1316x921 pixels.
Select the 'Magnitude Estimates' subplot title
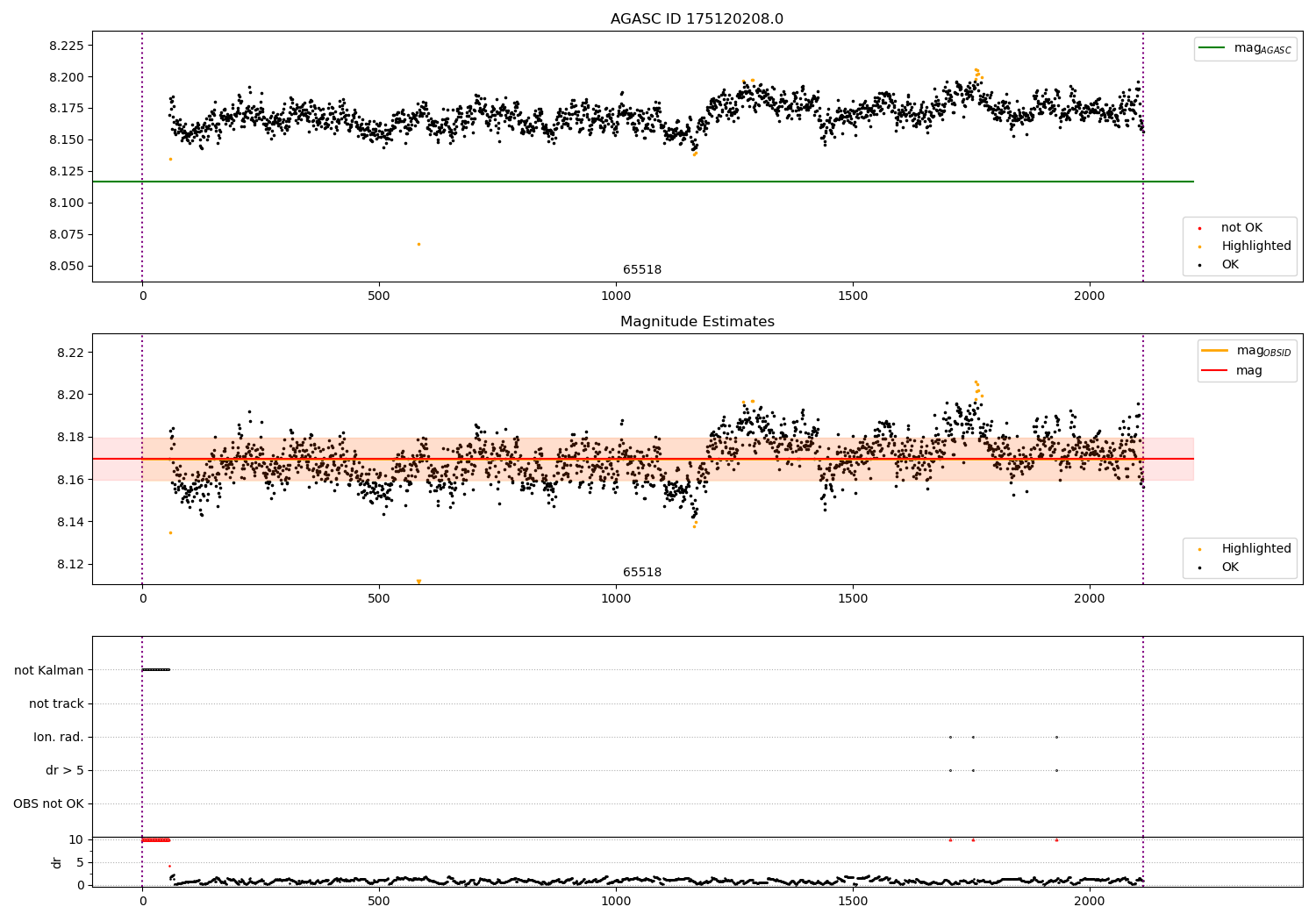pyautogui.click(x=697, y=322)
